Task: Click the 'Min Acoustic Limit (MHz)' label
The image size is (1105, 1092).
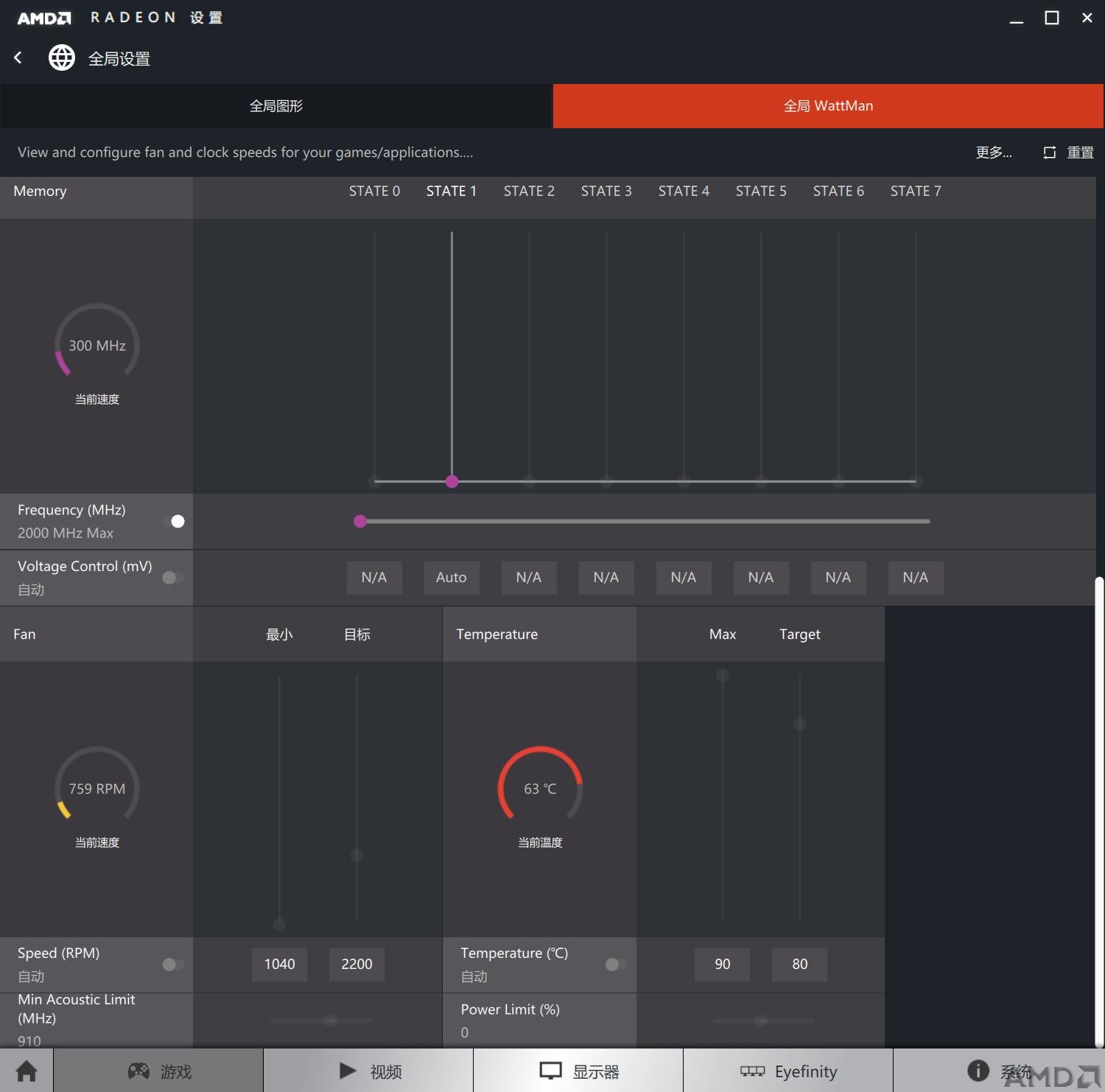Action: point(77,1009)
